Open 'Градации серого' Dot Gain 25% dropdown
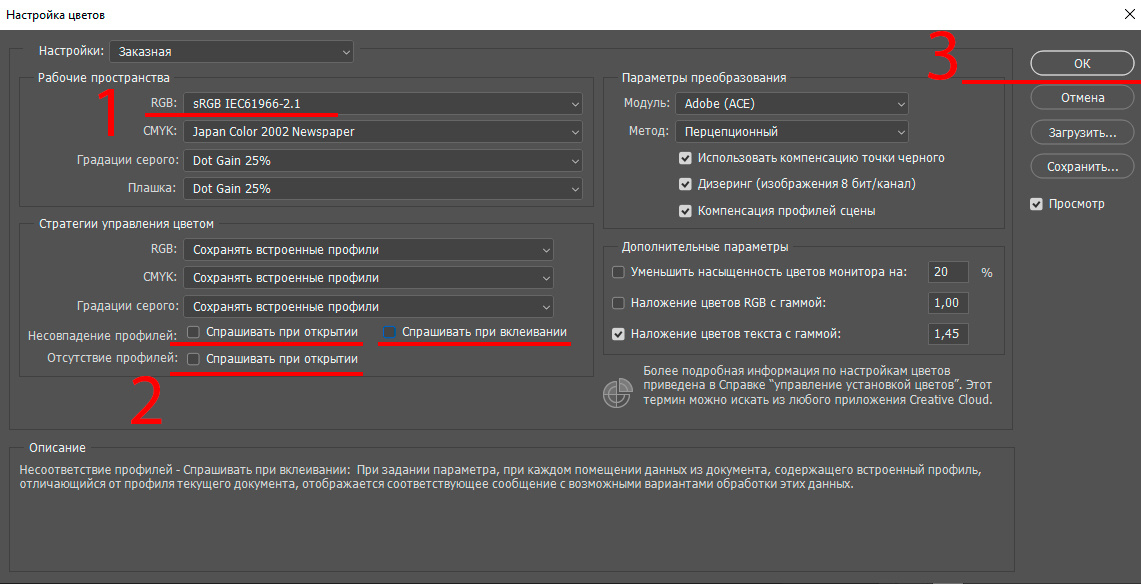Image resolution: width=1141 pixels, height=584 pixels. click(382, 160)
